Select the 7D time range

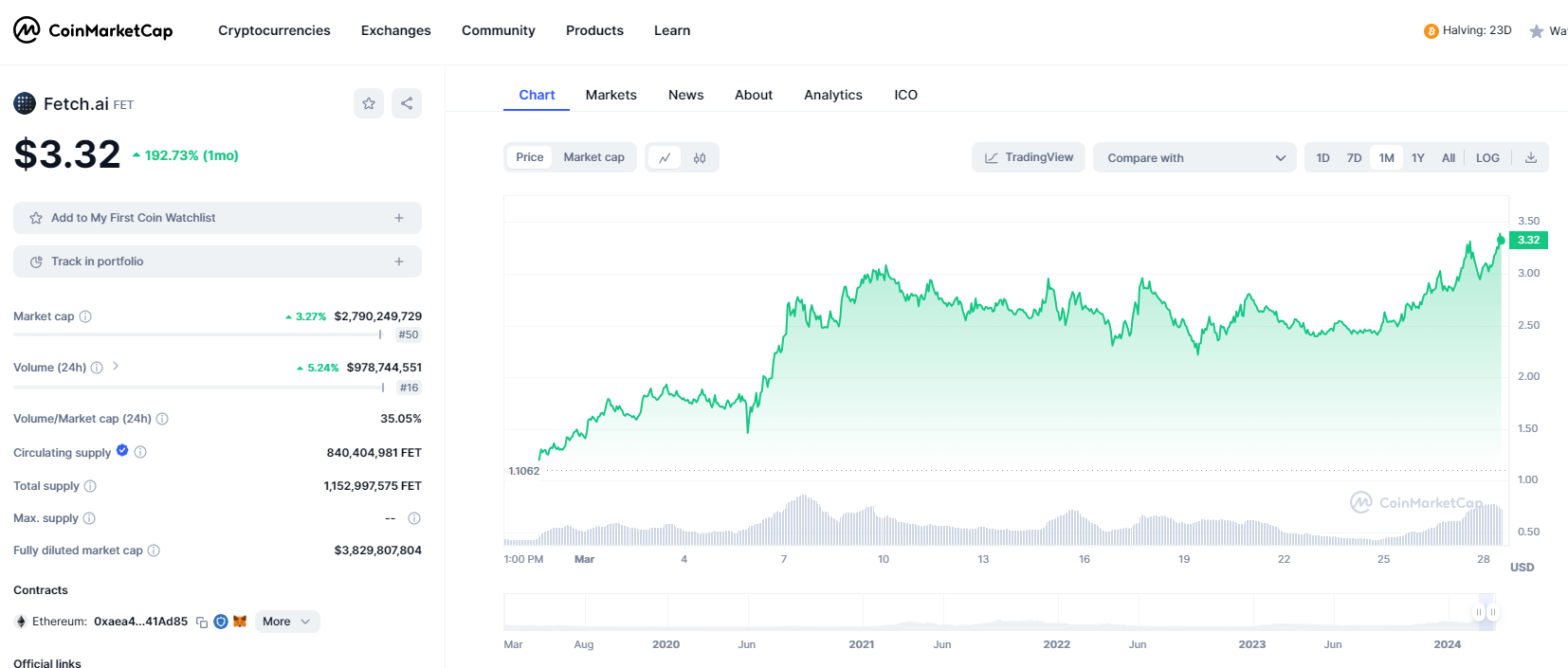click(x=1354, y=158)
